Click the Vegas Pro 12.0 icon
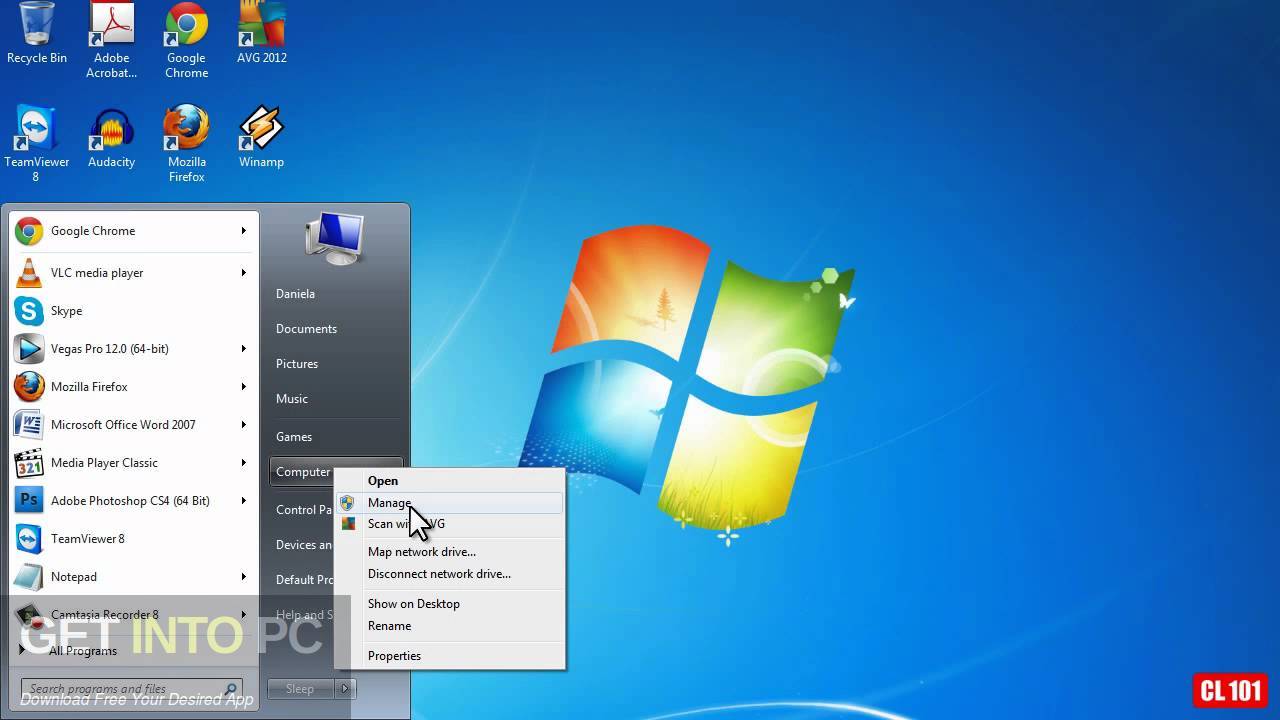This screenshot has width=1280, height=720. pyautogui.click(x=29, y=349)
